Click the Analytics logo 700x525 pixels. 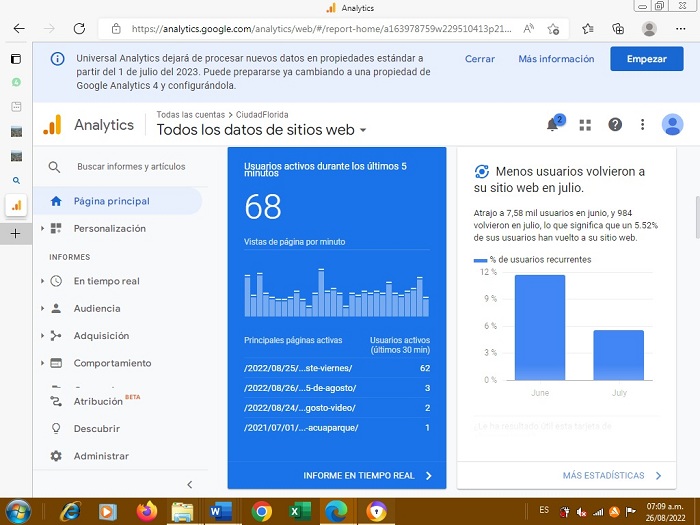(52, 125)
